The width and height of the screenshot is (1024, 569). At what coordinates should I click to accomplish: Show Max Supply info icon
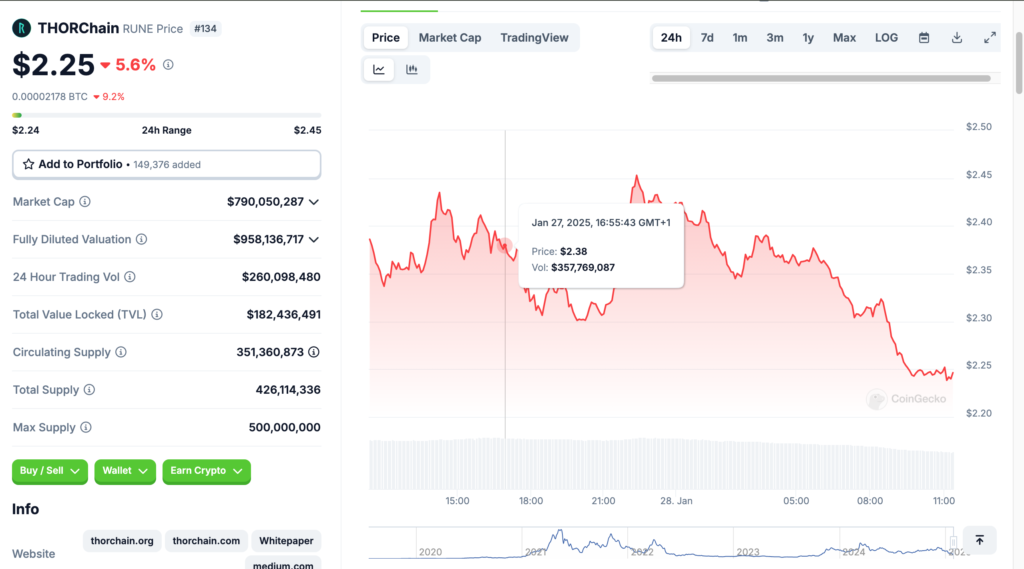86,427
